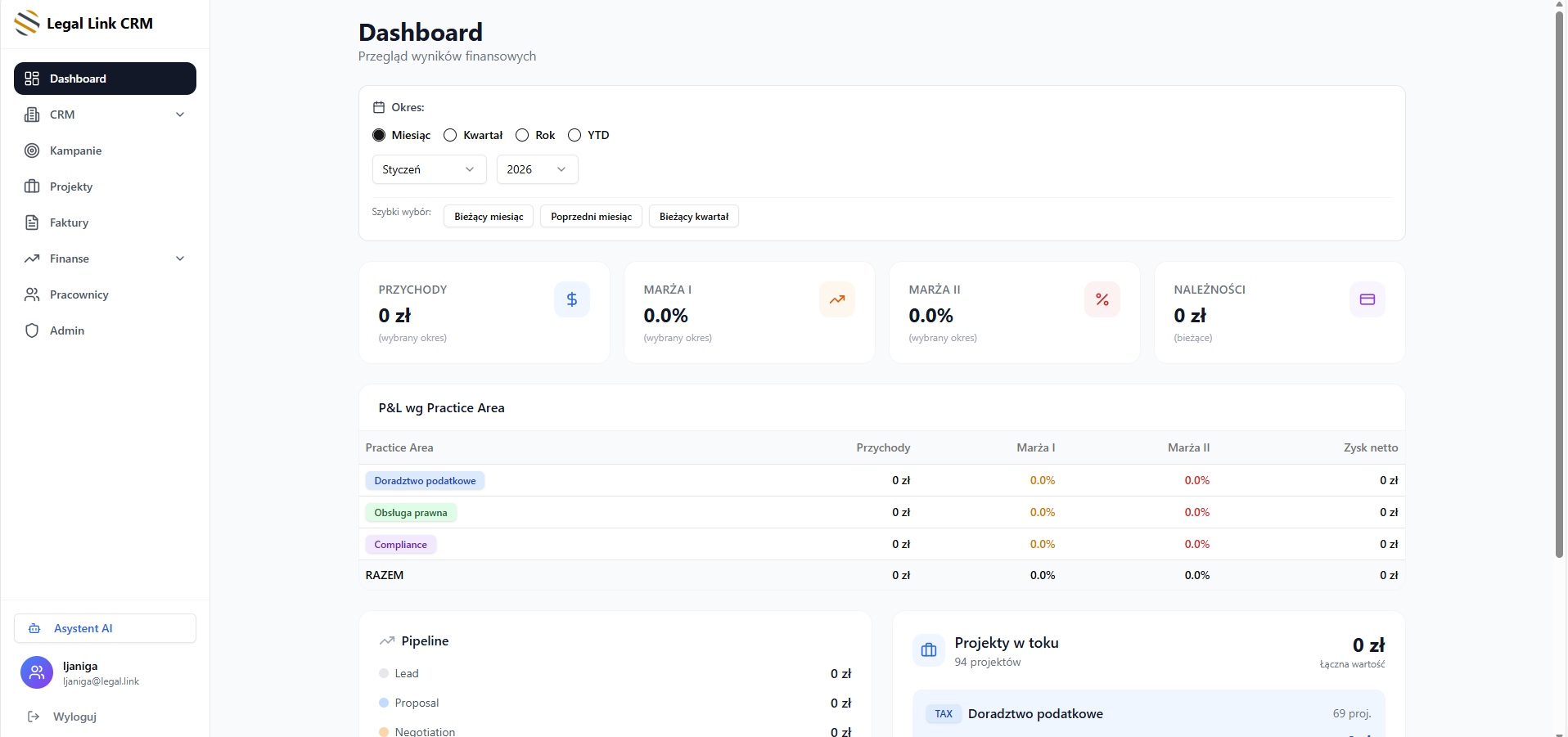Viewport: 1568px width, 737px height.
Task: Open the Asystent AI button
Action: click(105, 628)
